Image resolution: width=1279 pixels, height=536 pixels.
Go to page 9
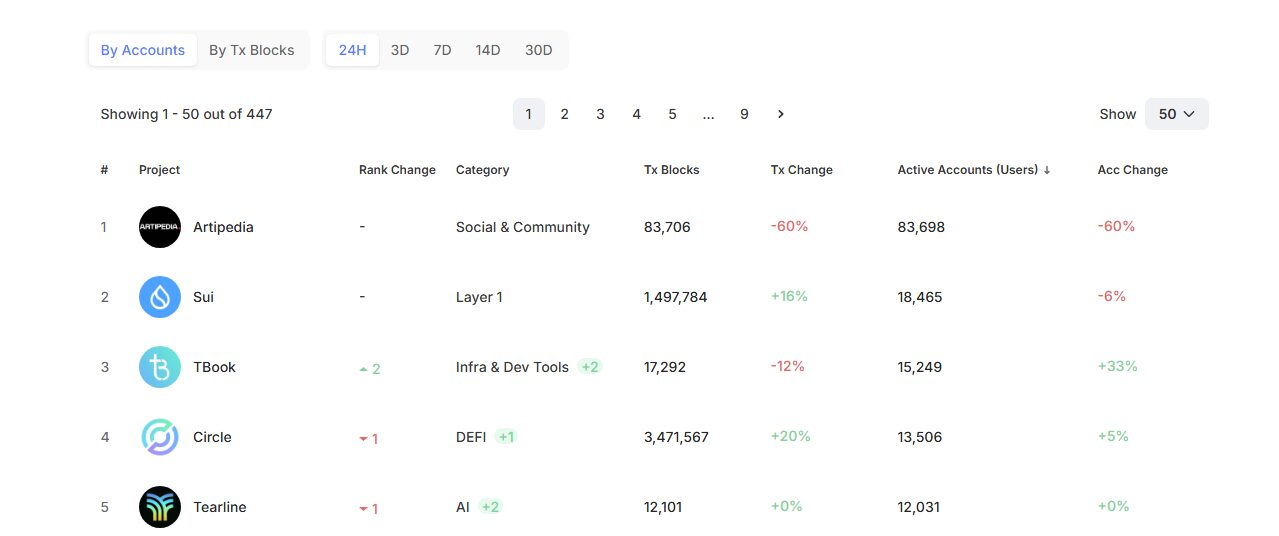coord(744,114)
